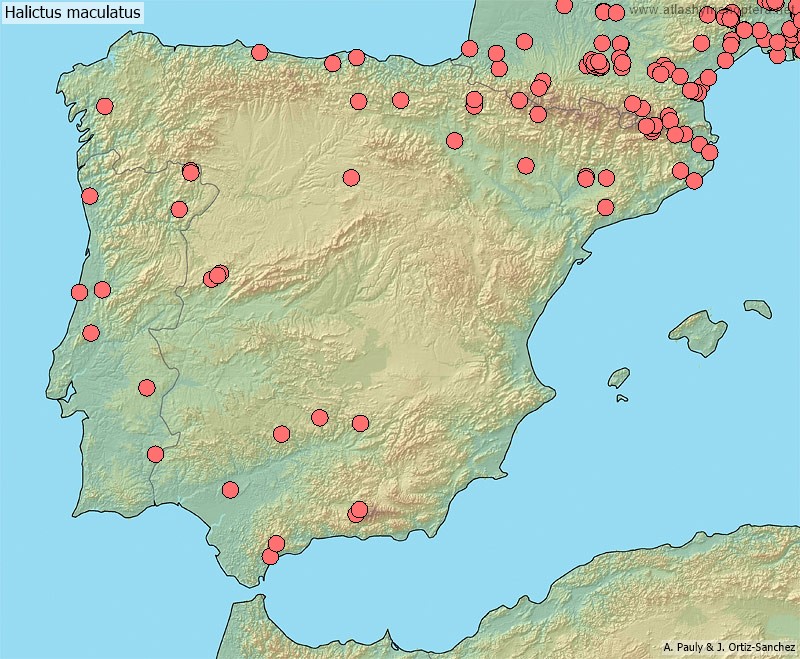Select the marker on southeastern Portugal border
The height and width of the screenshot is (659, 800).
155,454
